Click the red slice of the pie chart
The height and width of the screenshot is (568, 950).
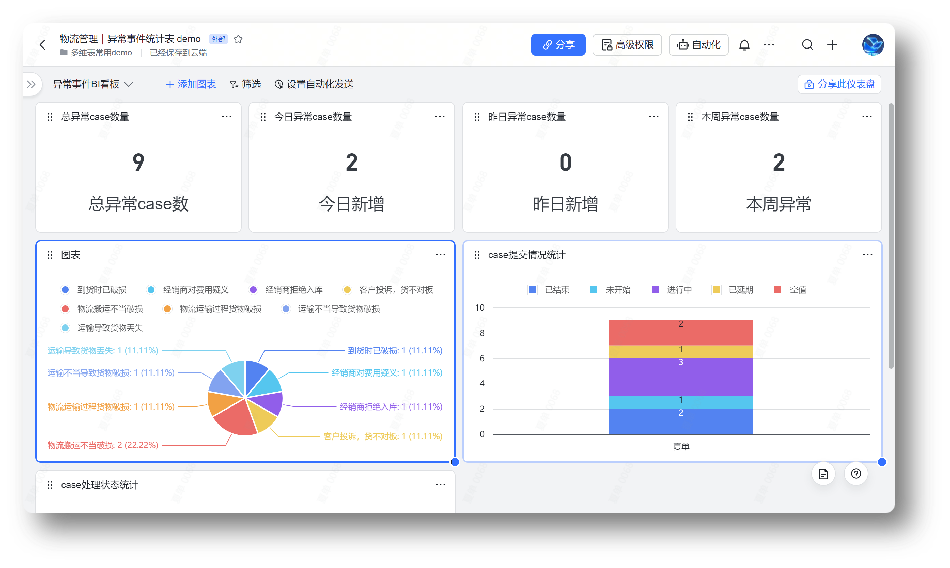(x=235, y=423)
